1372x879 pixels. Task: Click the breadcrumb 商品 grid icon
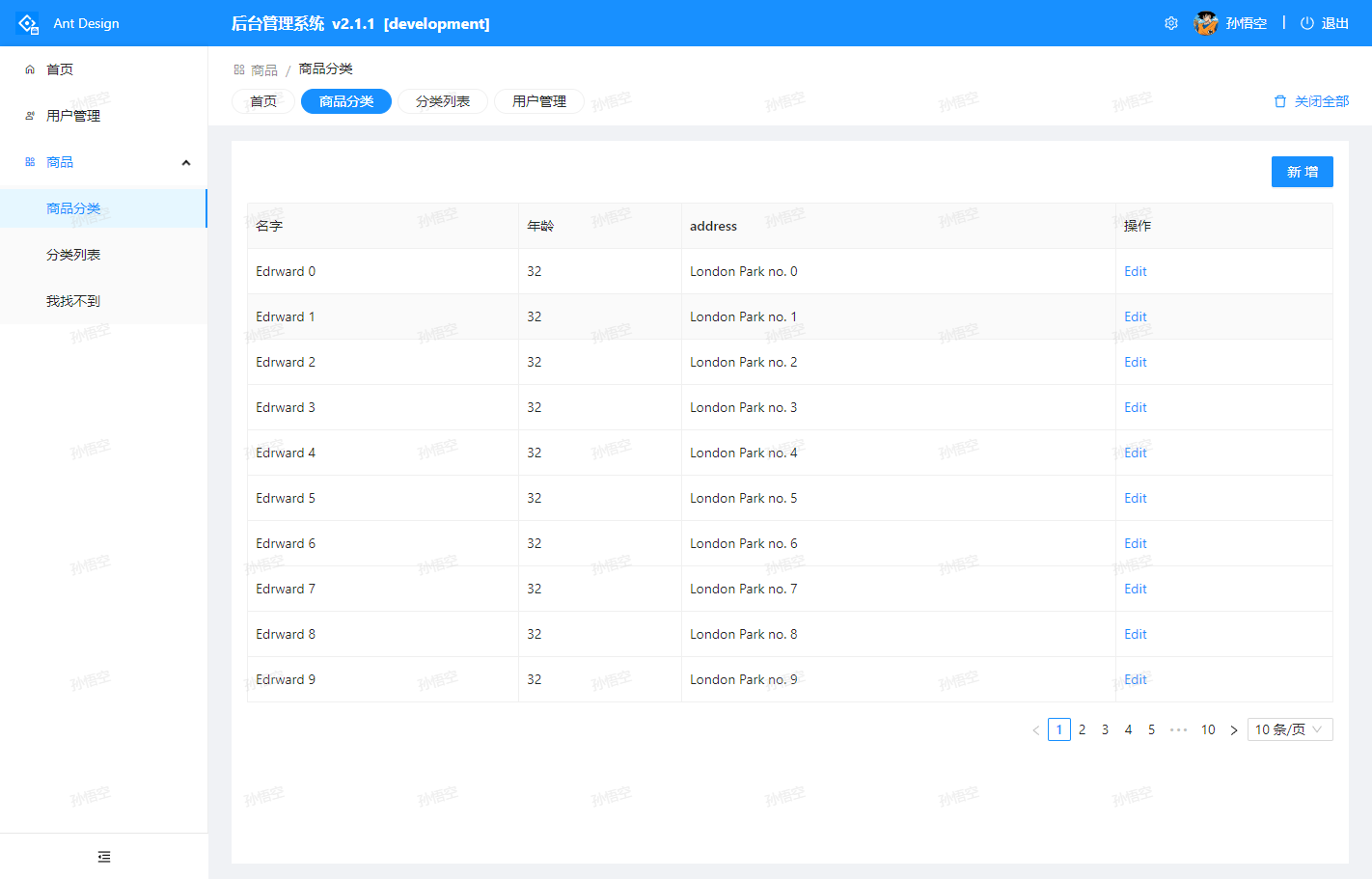pyautogui.click(x=239, y=69)
